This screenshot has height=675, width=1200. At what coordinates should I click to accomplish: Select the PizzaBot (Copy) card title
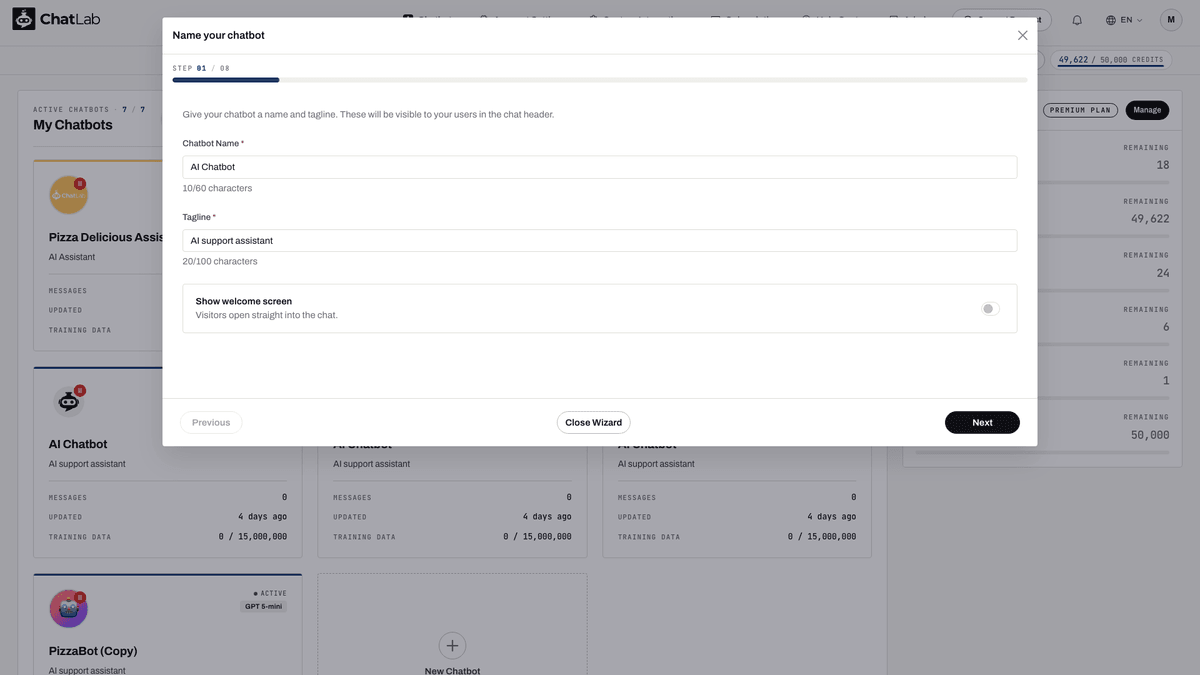[x=93, y=651]
